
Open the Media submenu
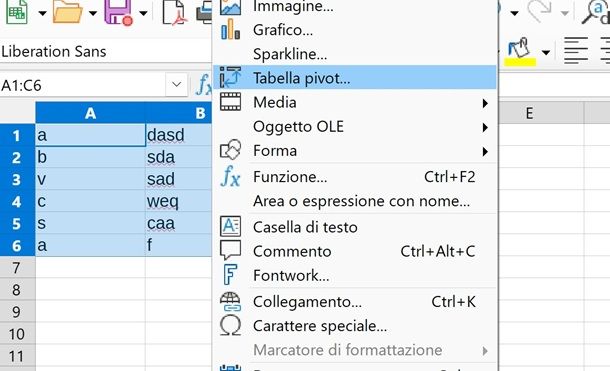pyautogui.click(x=355, y=102)
